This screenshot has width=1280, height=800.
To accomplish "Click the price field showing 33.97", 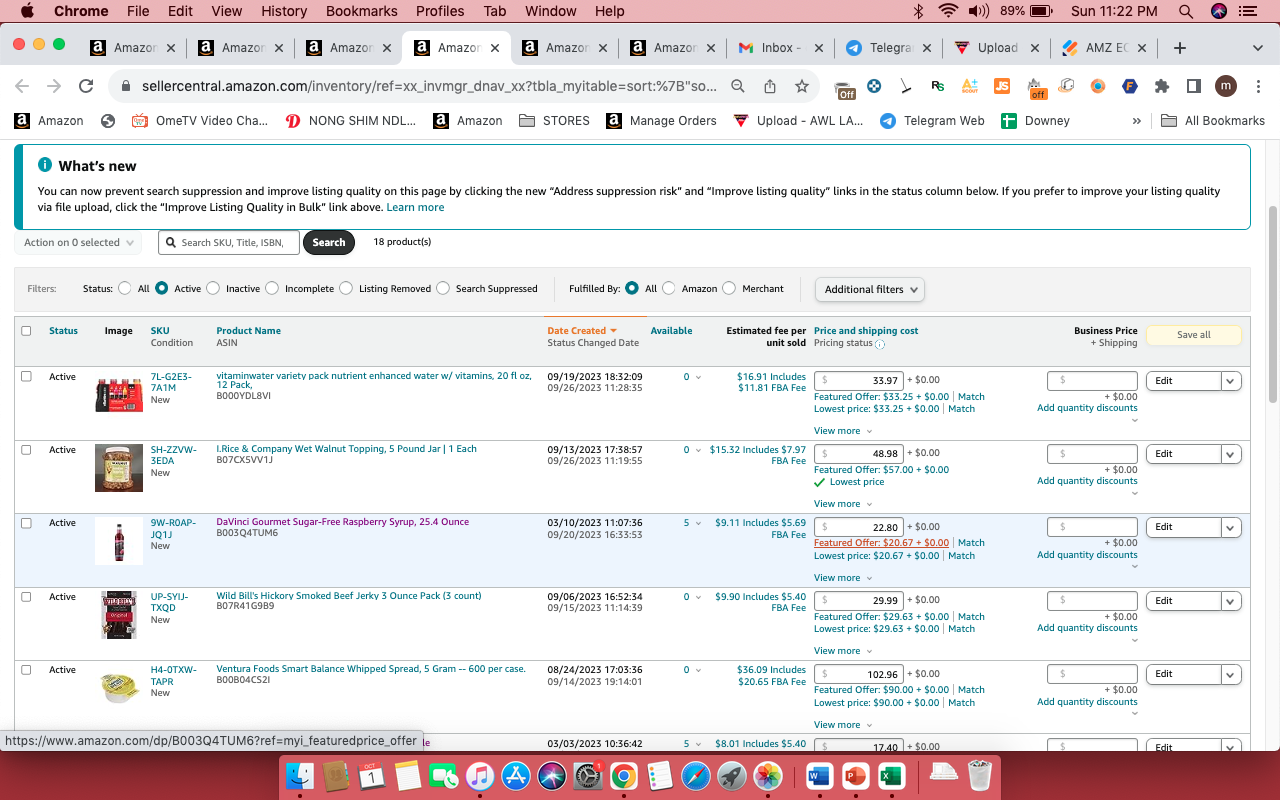I will 859,381.
